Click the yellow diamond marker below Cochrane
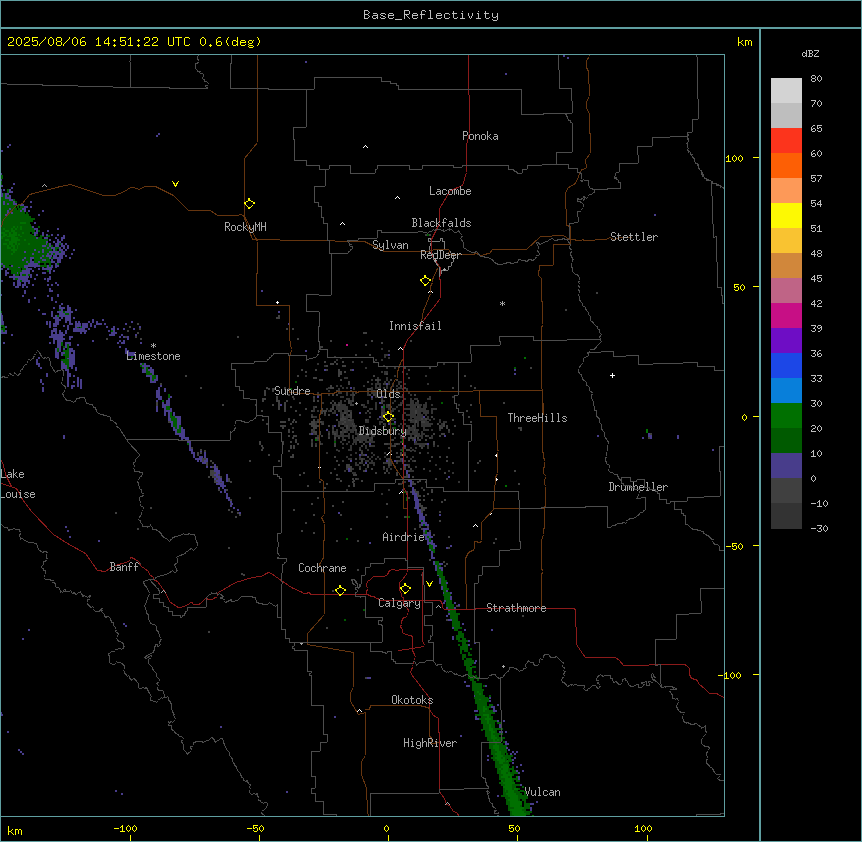 (x=340, y=590)
